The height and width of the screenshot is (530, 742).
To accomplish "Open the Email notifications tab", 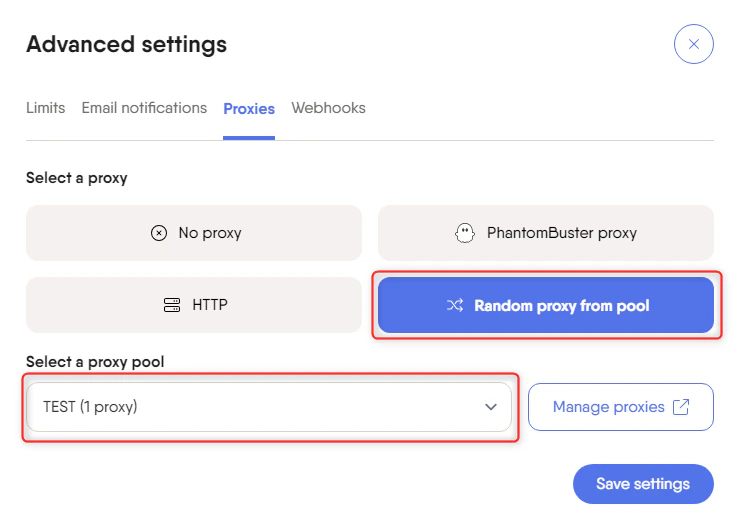I will tap(144, 108).
